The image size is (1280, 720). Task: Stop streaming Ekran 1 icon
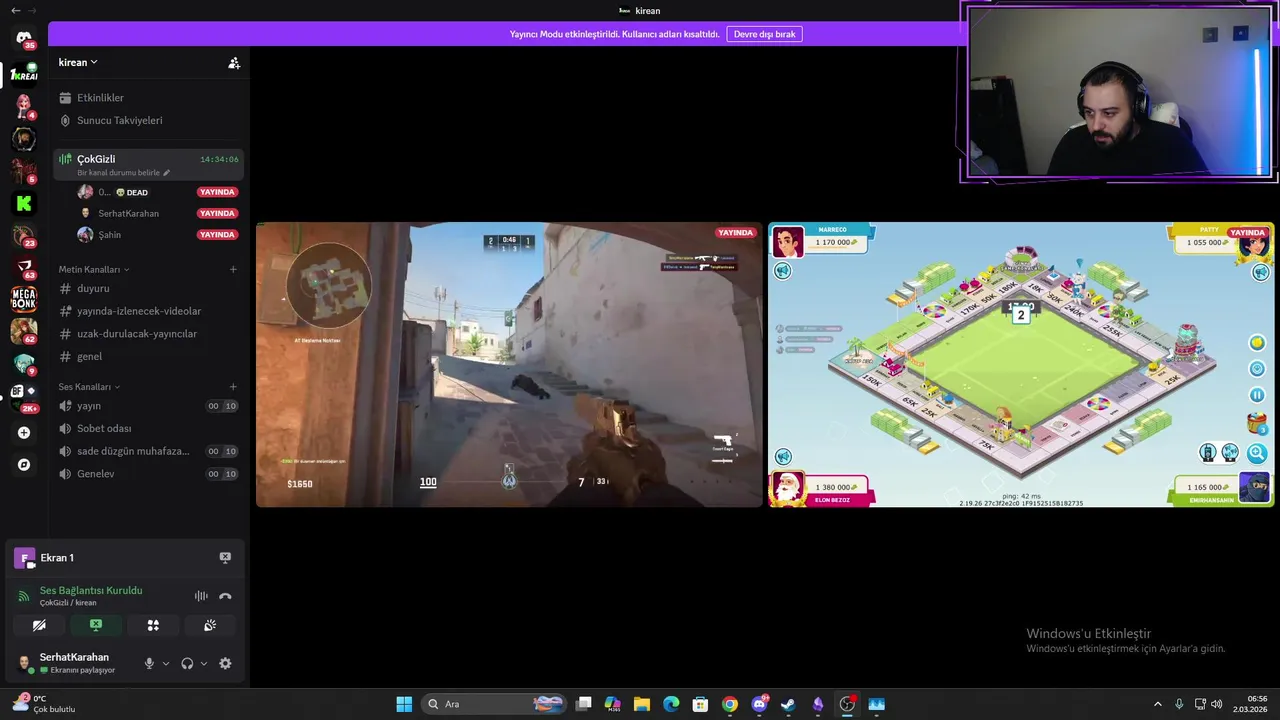(x=225, y=558)
